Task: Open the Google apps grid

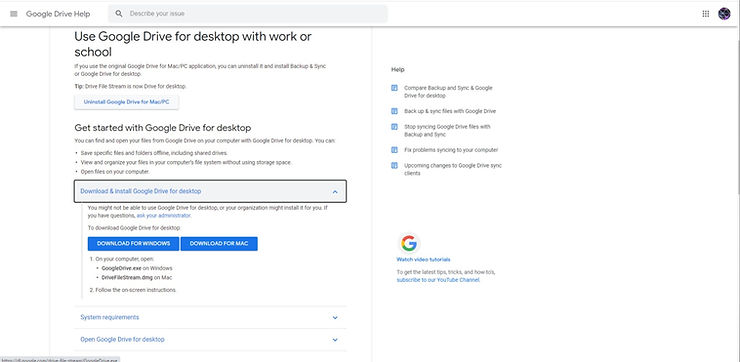Action: pos(706,14)
